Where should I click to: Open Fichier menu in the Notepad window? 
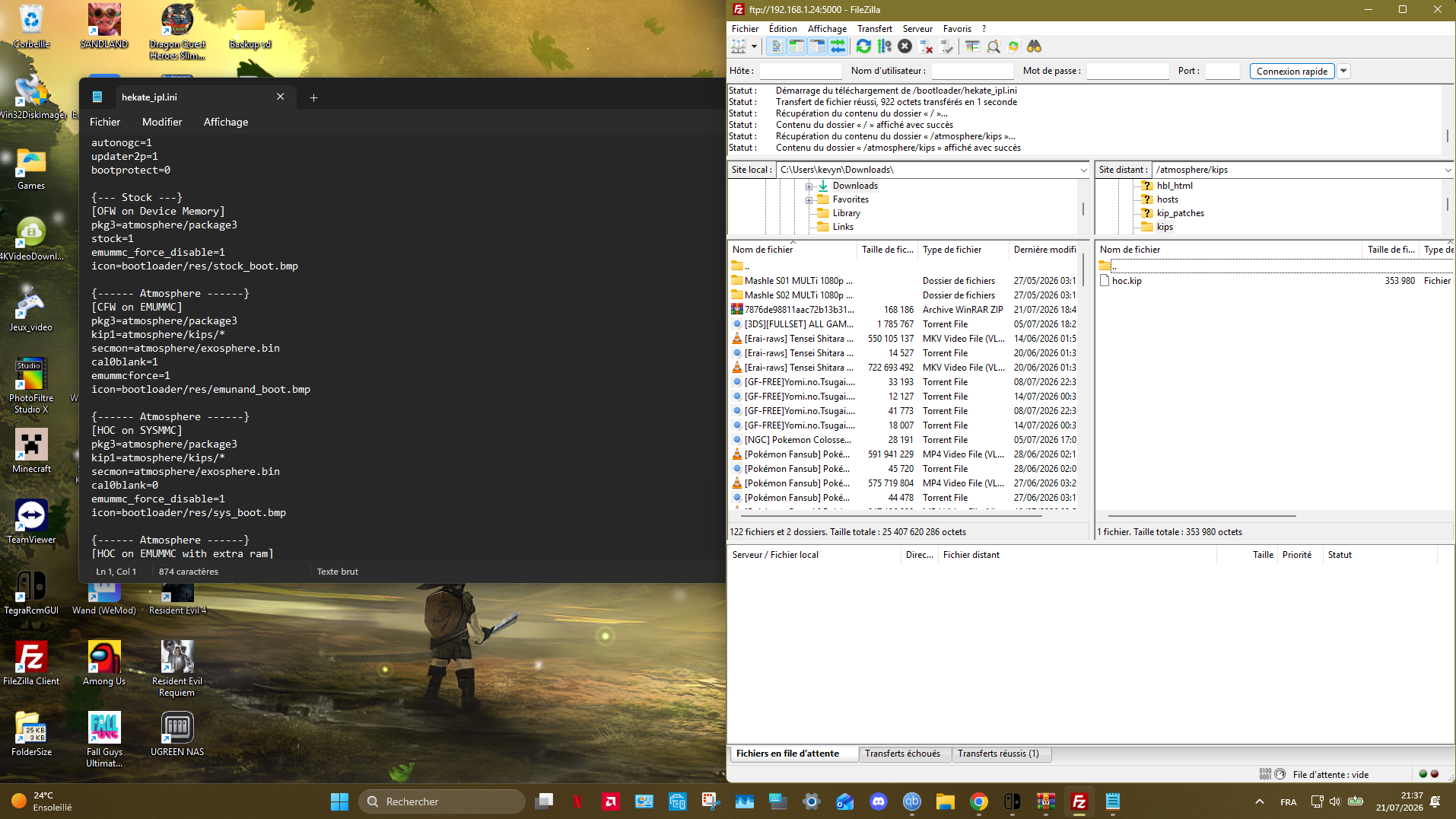click(x=105, y=122)
